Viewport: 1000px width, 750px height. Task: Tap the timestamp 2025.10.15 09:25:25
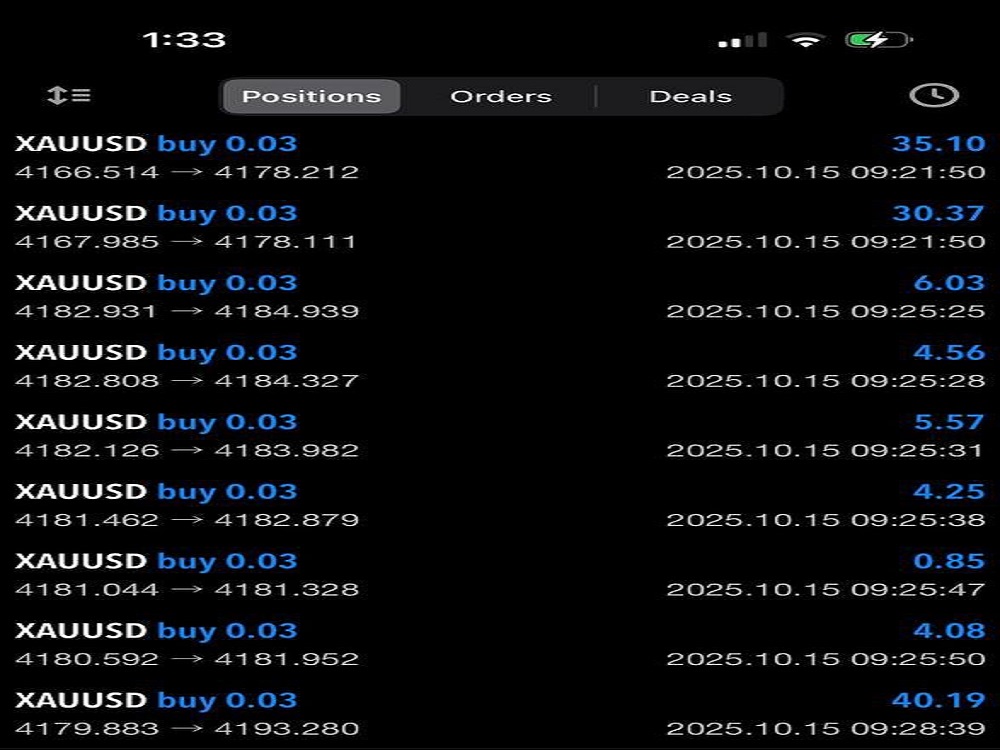click(826, 311)
